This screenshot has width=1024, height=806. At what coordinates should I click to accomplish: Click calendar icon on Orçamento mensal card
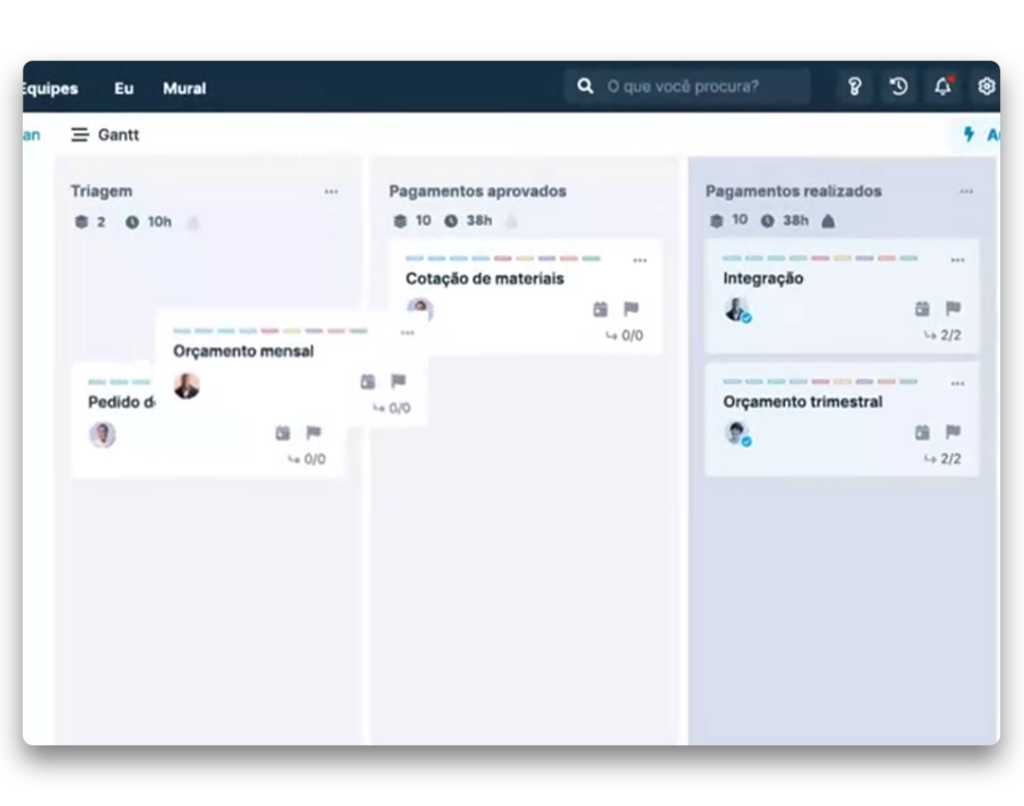368,381
